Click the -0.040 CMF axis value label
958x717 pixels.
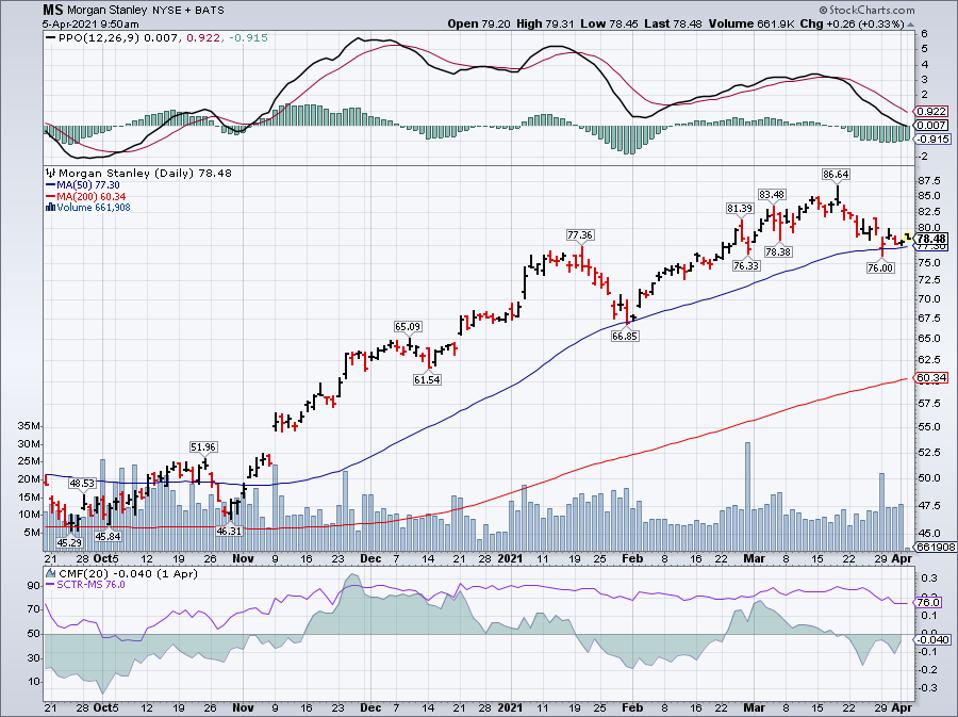click(932, 639)
